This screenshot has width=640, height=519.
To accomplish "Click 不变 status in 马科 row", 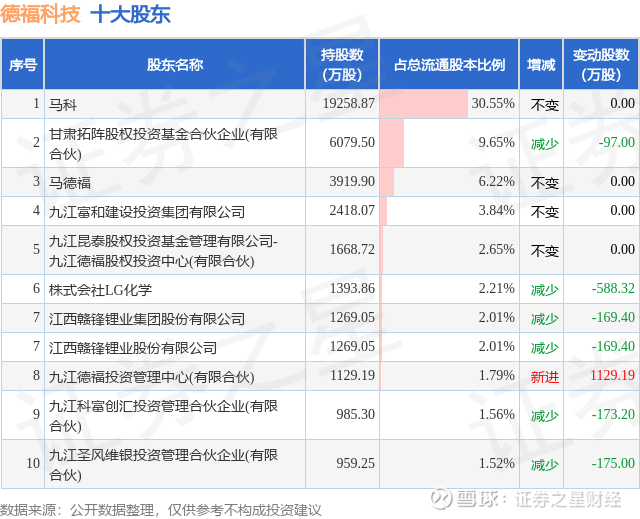I will click(x=544, y=104).
